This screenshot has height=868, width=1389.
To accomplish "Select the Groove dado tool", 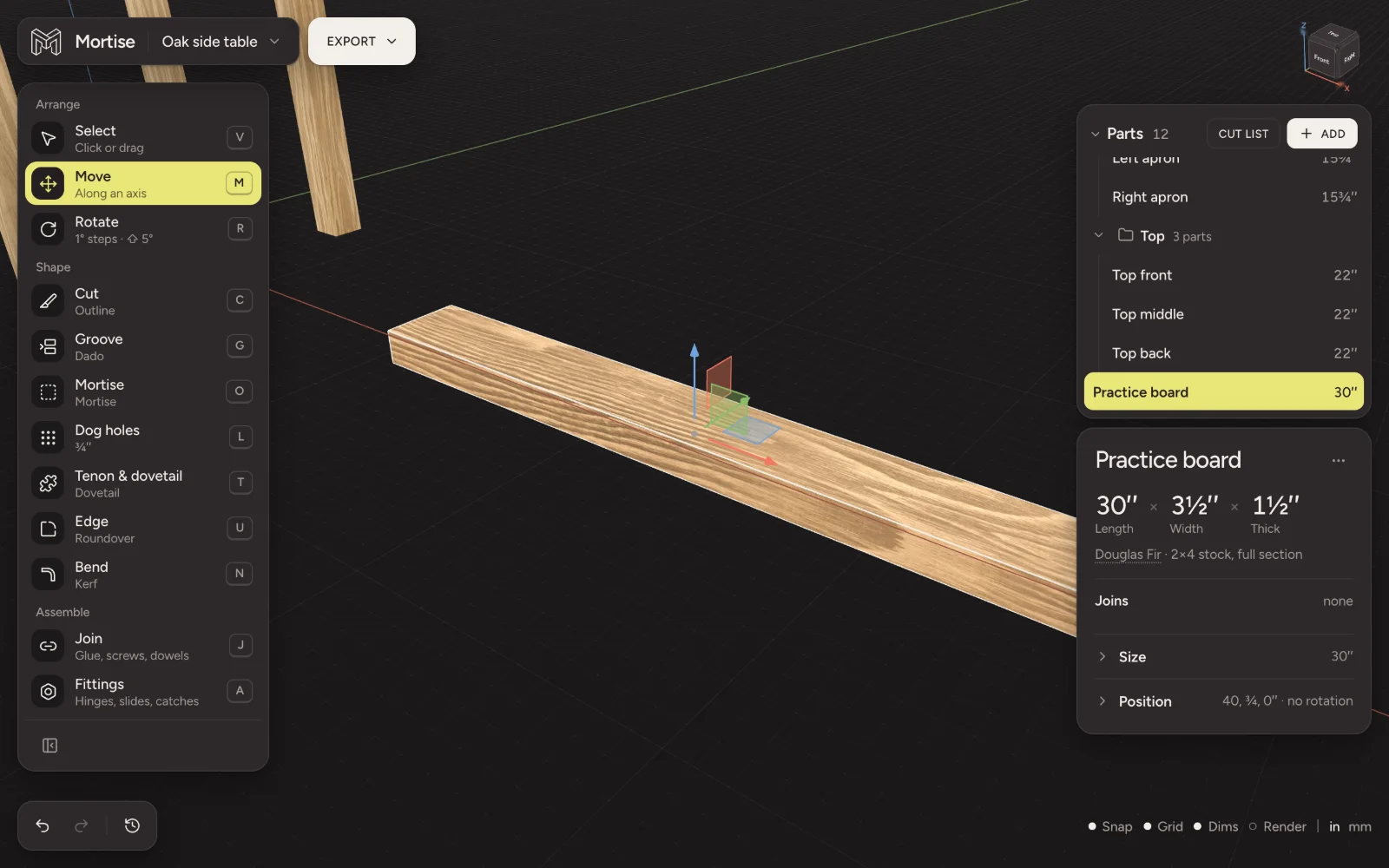I will (x=143, y=346).
